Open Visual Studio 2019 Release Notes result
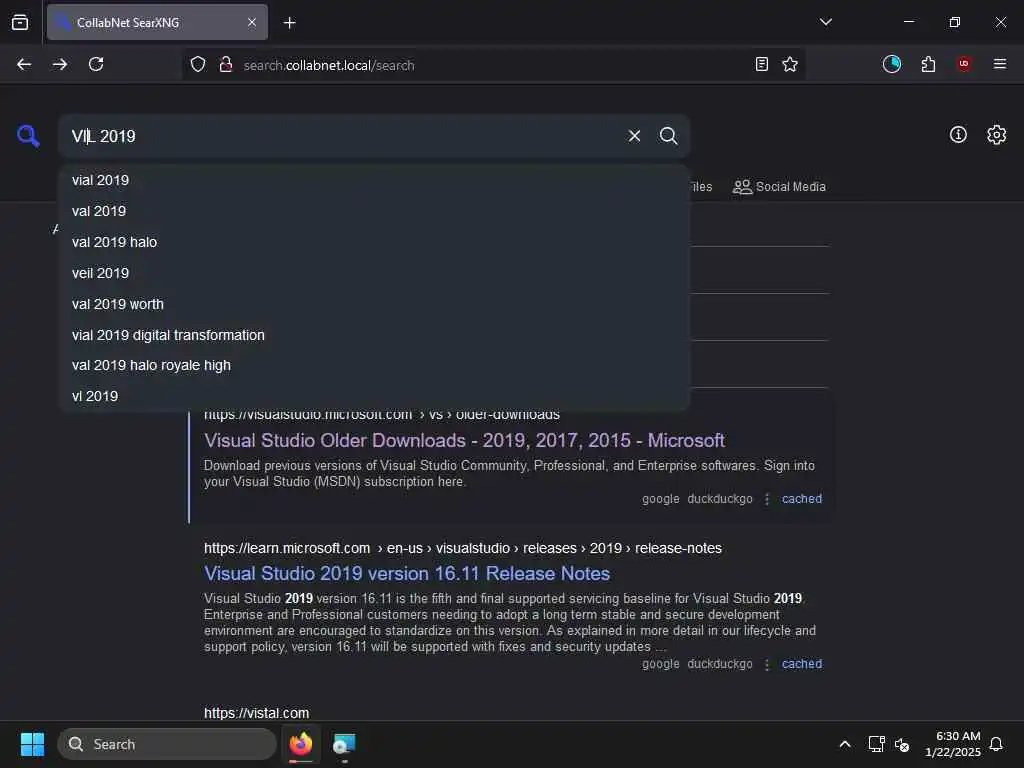The height and width of the screenshot is (768, 1024). [407, 573]
